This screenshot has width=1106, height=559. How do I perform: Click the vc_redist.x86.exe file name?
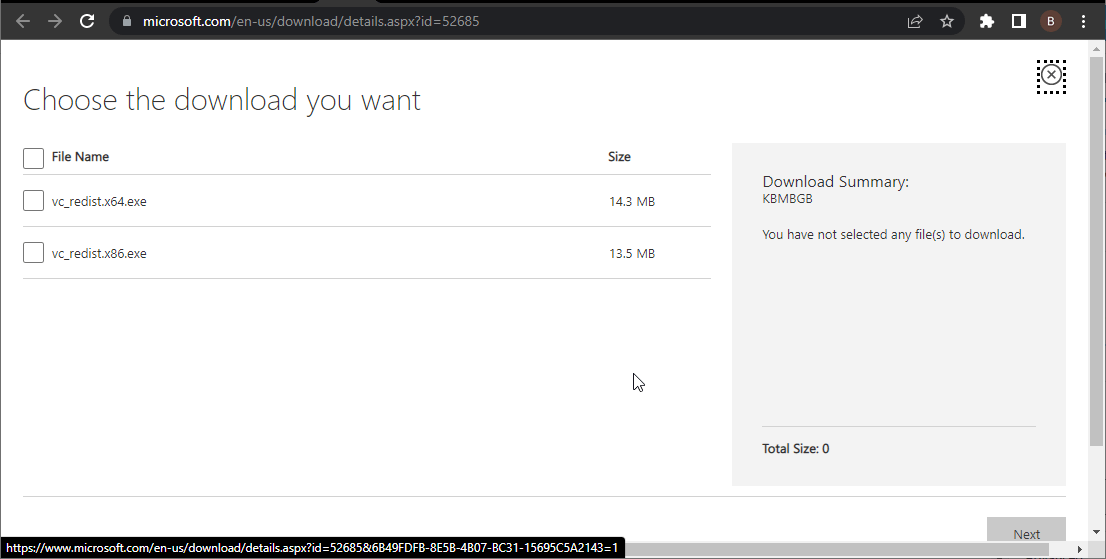point(99,254)
